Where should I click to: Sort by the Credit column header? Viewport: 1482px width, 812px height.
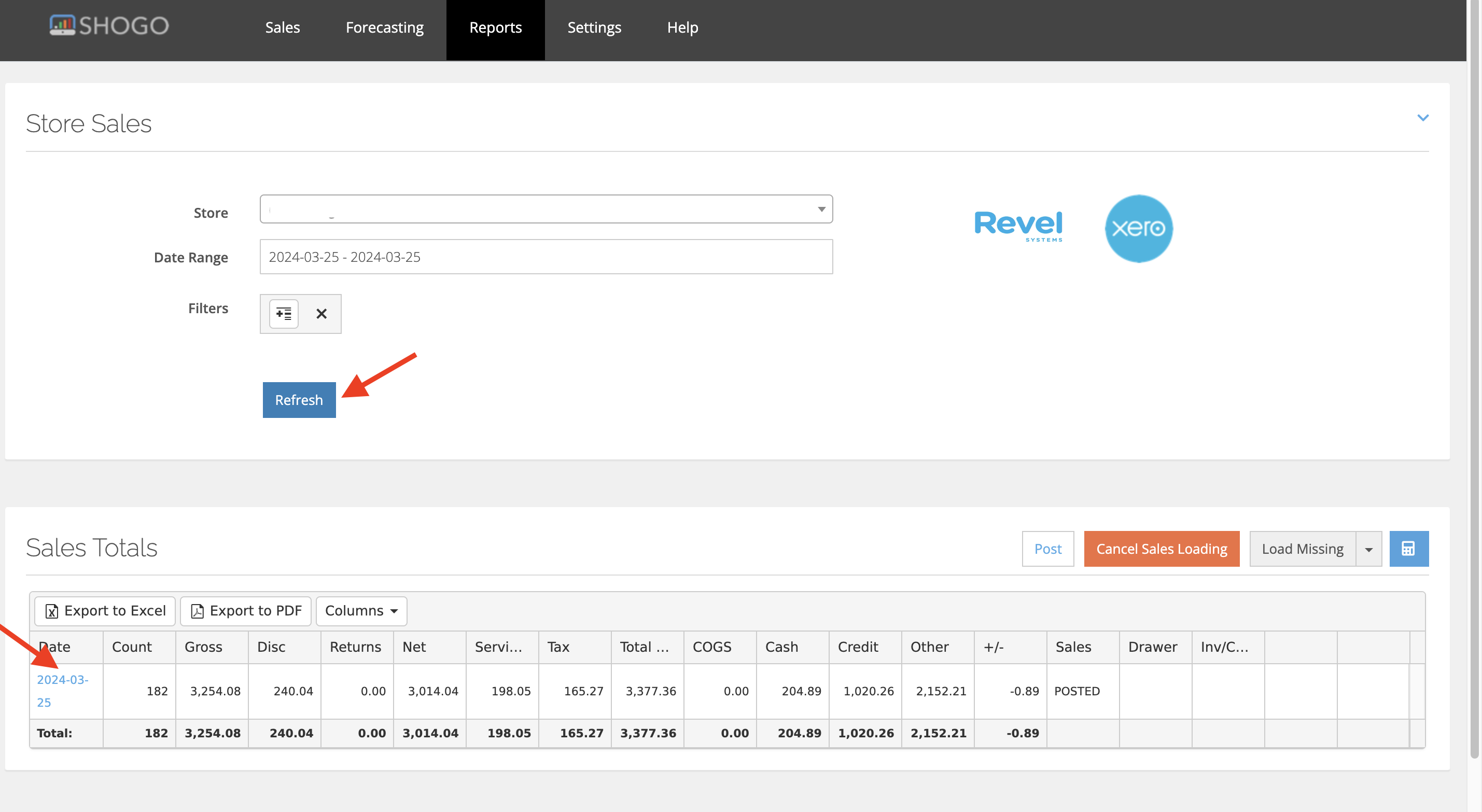[x=865, y=648]
